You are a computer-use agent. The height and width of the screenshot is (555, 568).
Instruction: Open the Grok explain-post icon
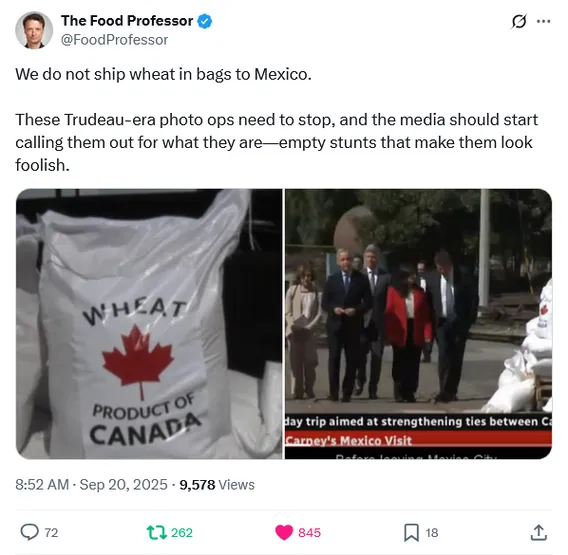(x=518, y=22)
